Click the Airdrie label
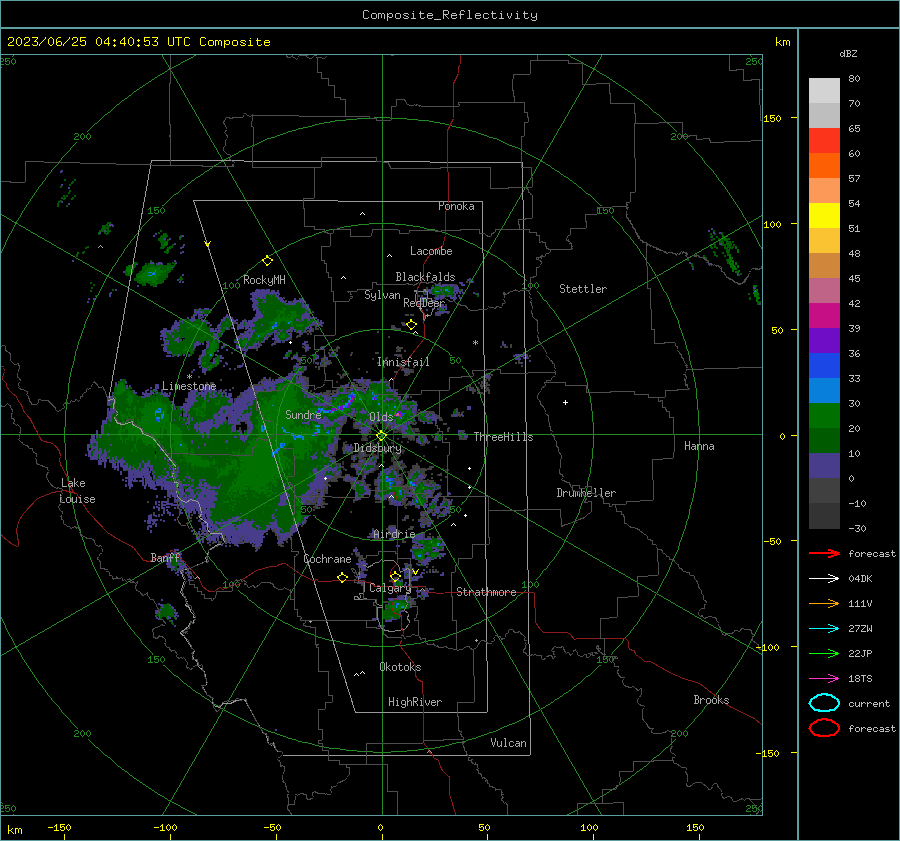Viewport: 900px width, 841px height. (394, 534)
